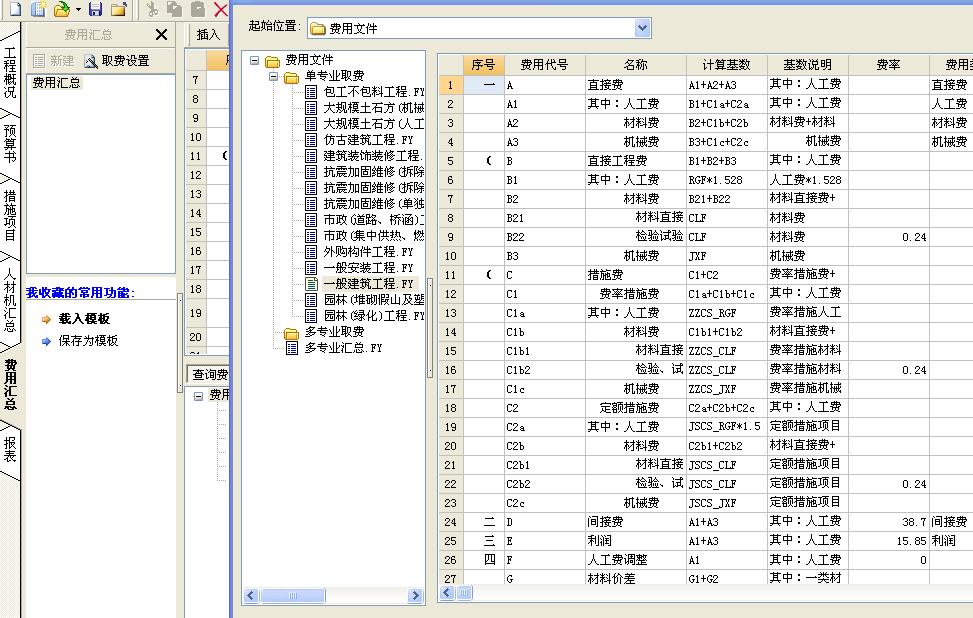Click the folder export toolbar icon
973x618 pixels.
(x=119, y=8)
